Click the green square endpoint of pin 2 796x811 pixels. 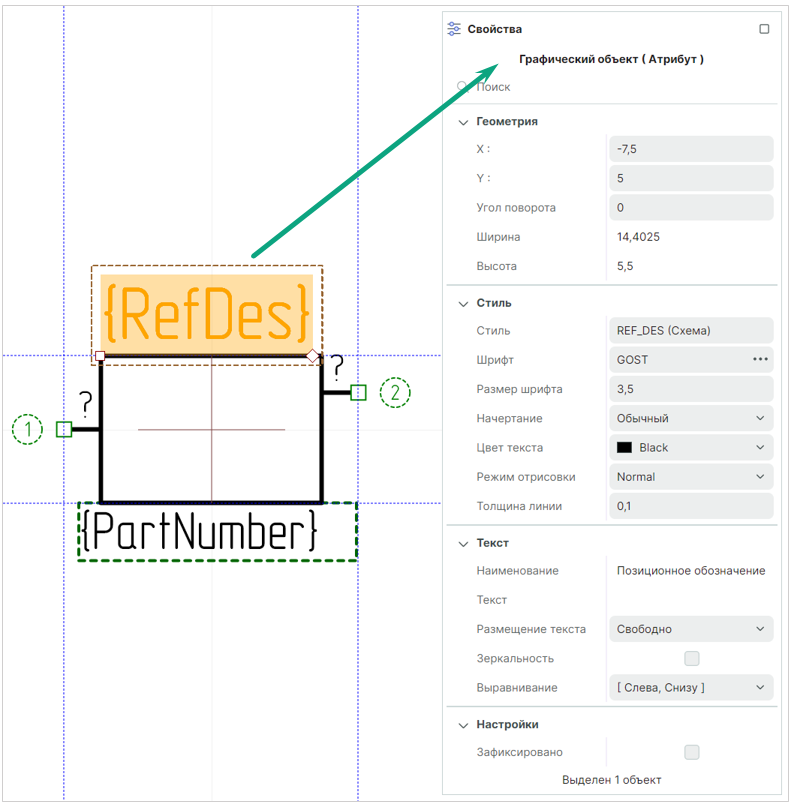coord(359,392)
